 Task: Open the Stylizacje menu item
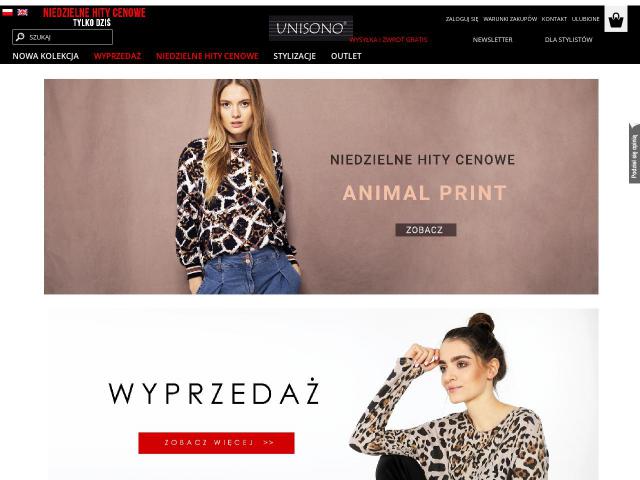pos(294,56)
